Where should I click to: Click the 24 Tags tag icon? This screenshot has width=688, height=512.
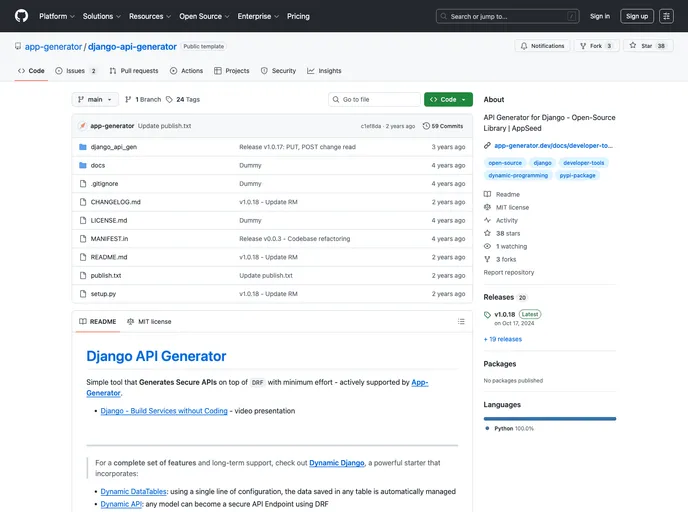[x=169, y=100]
